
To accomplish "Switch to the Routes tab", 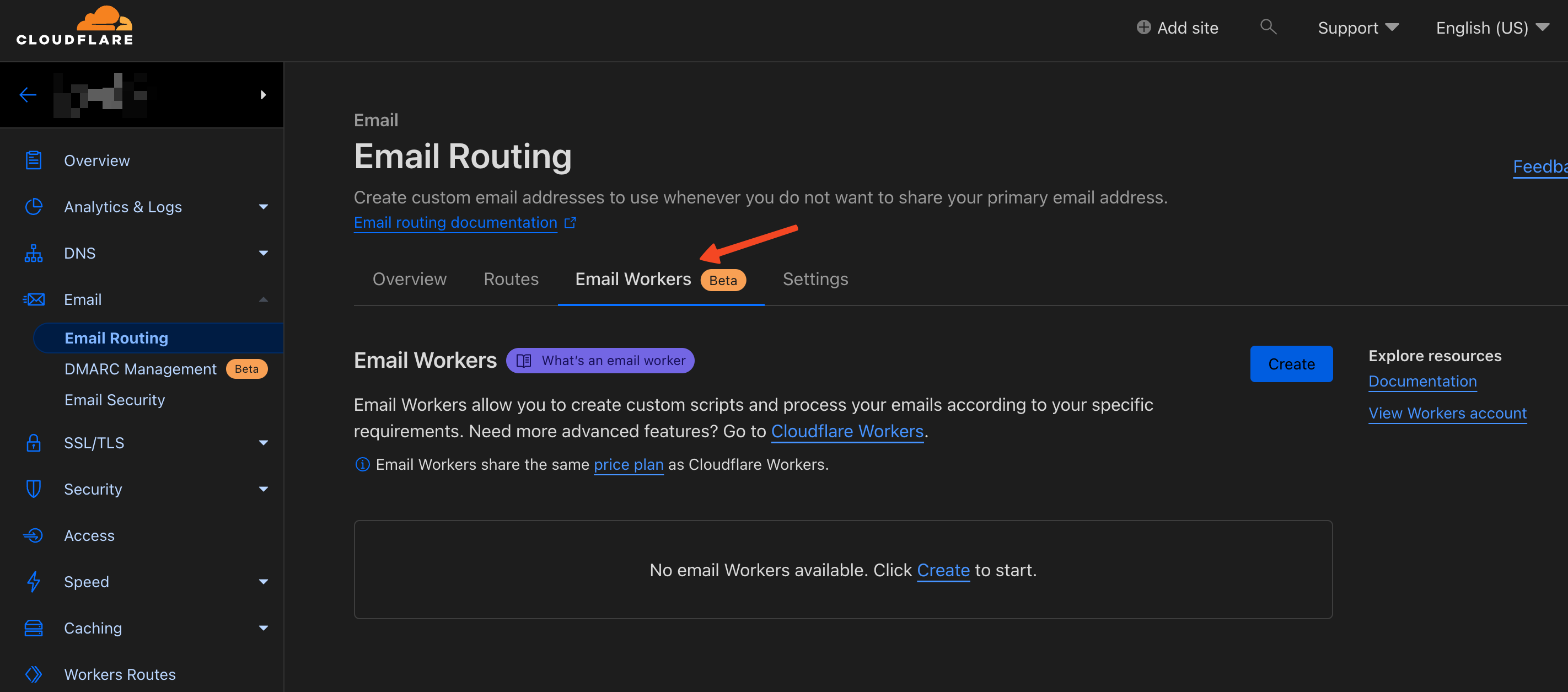I will (511, 279).
